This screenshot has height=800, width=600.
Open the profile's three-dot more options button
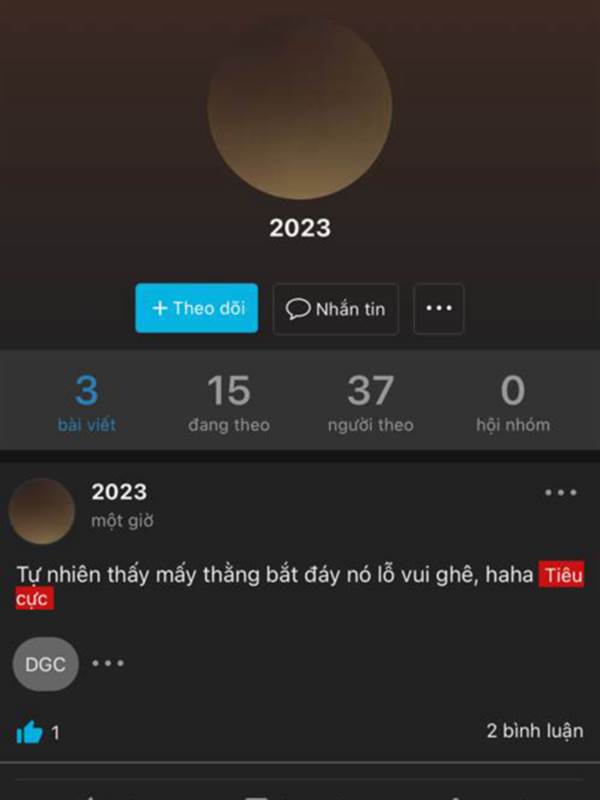tap(438, 309)
